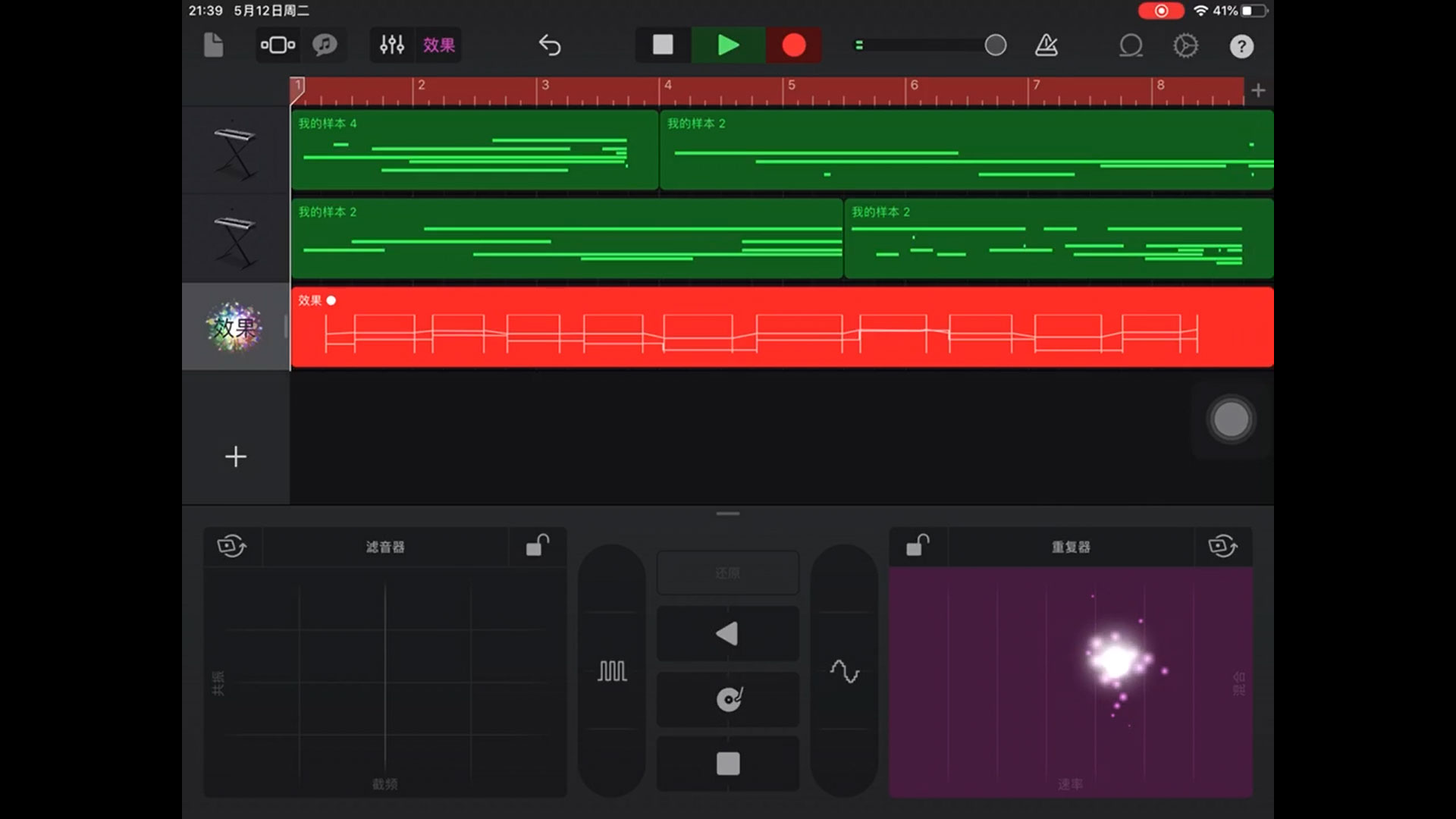Switch effect on 滤音器 pad

pos(232,546)
